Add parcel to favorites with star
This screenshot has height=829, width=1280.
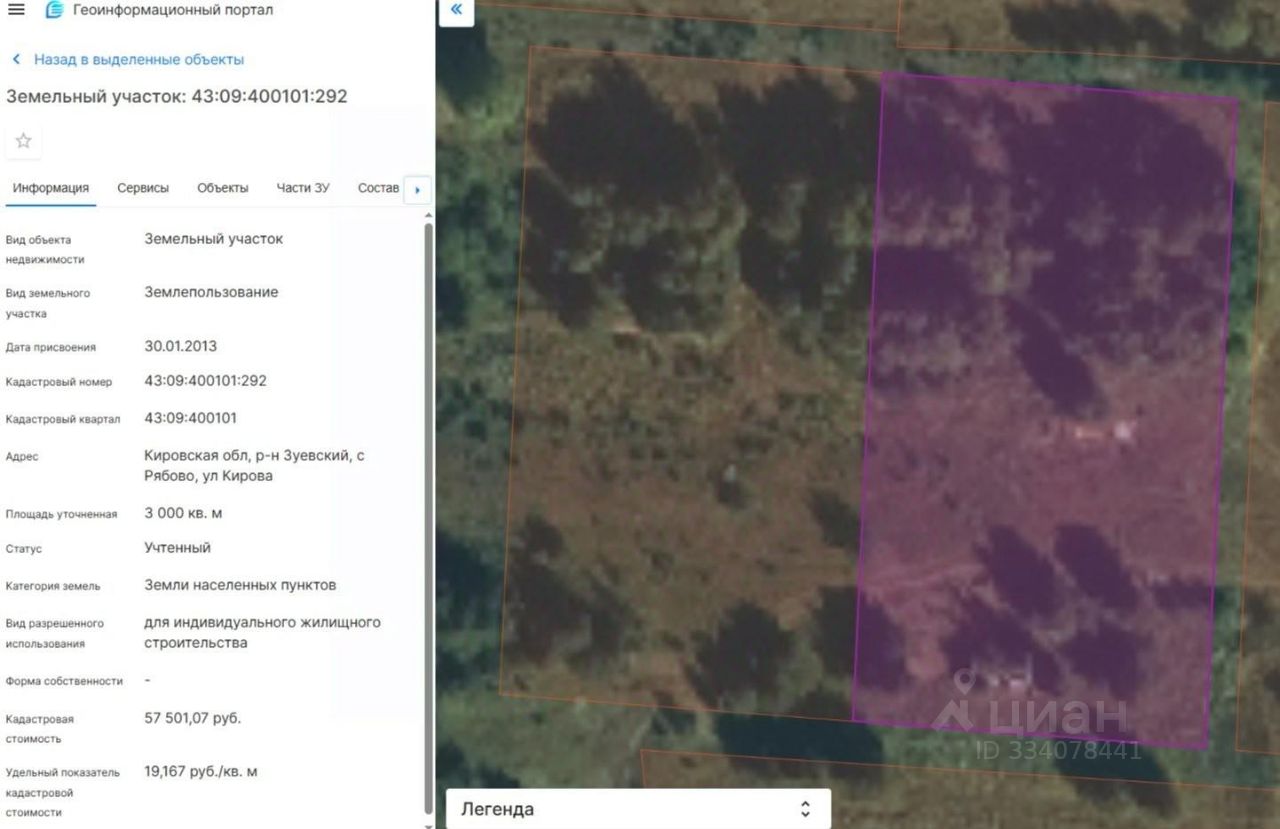click(23, 141)
